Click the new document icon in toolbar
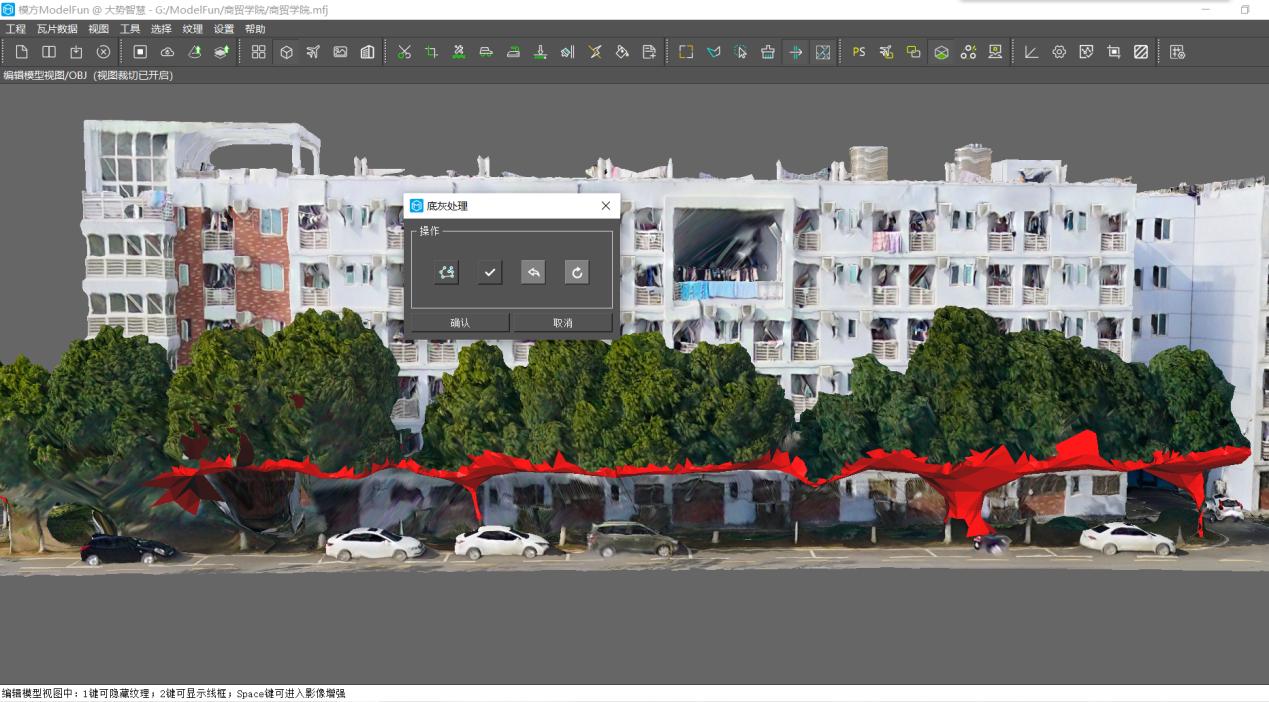Viewport: 1269px width, 702px height. click(21, 52)
